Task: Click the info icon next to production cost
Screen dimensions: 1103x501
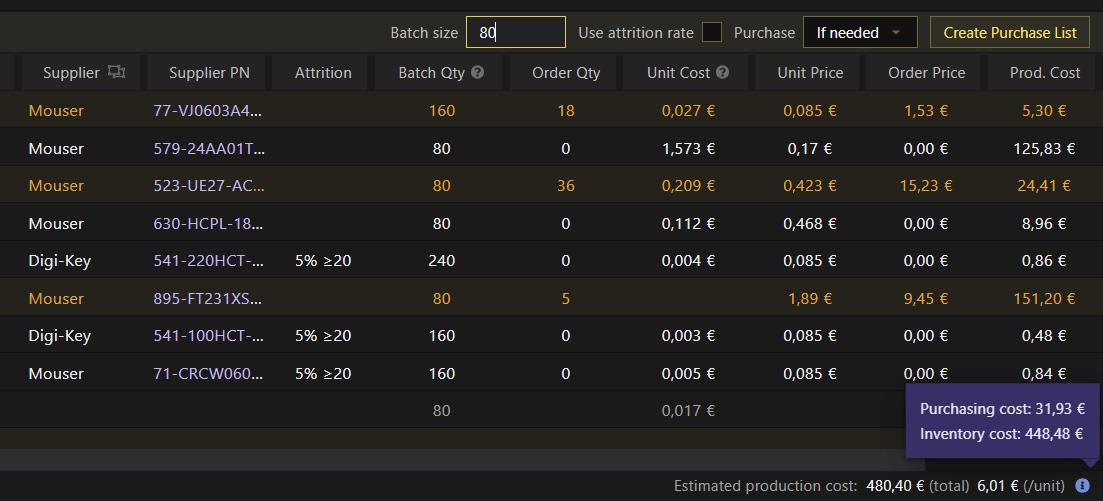Action: 1082,486
